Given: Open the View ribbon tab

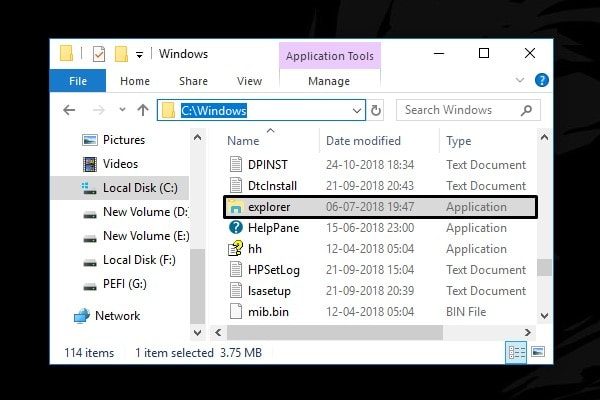Looking at the screenshot, I should (249, 81).
